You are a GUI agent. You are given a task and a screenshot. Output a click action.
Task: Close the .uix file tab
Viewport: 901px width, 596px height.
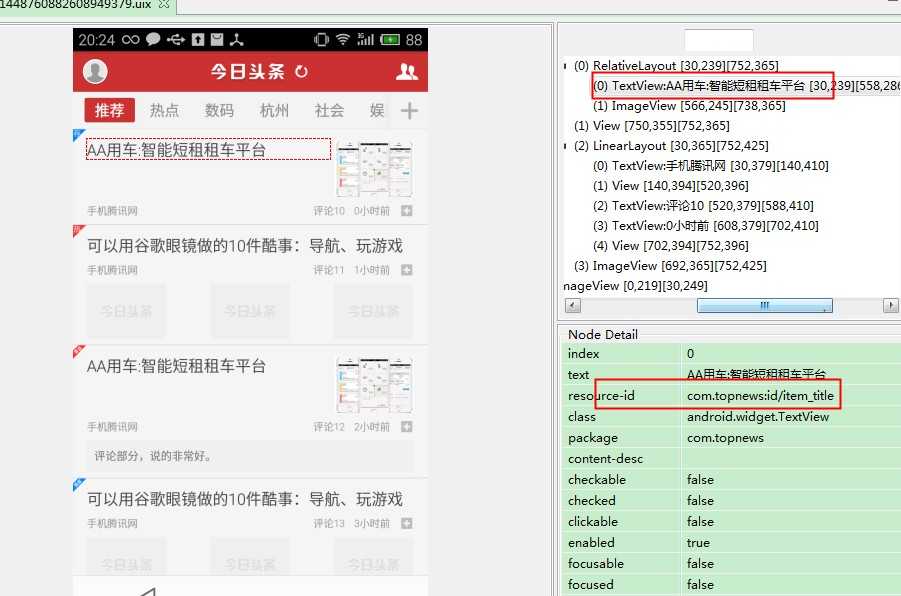pyautogui.click(x=164, y=4)
